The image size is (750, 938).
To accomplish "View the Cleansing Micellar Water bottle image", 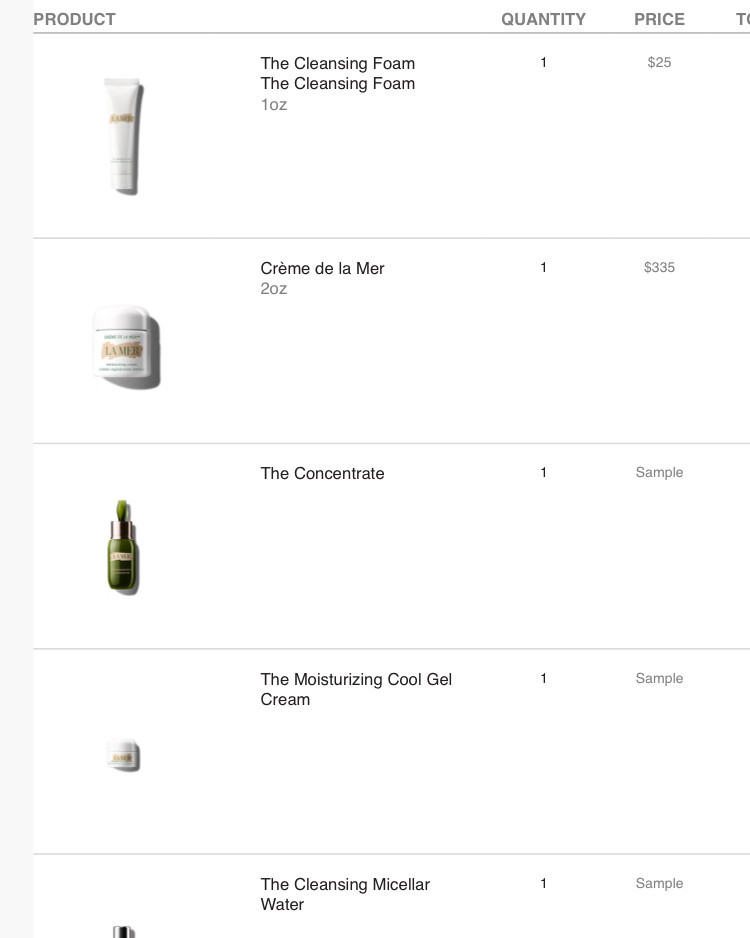I will 123,931.
